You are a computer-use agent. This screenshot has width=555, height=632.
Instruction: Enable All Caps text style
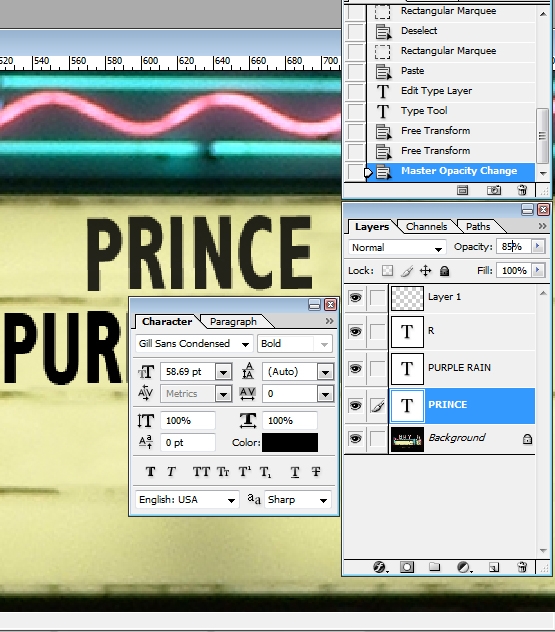(x=201, y=472)
